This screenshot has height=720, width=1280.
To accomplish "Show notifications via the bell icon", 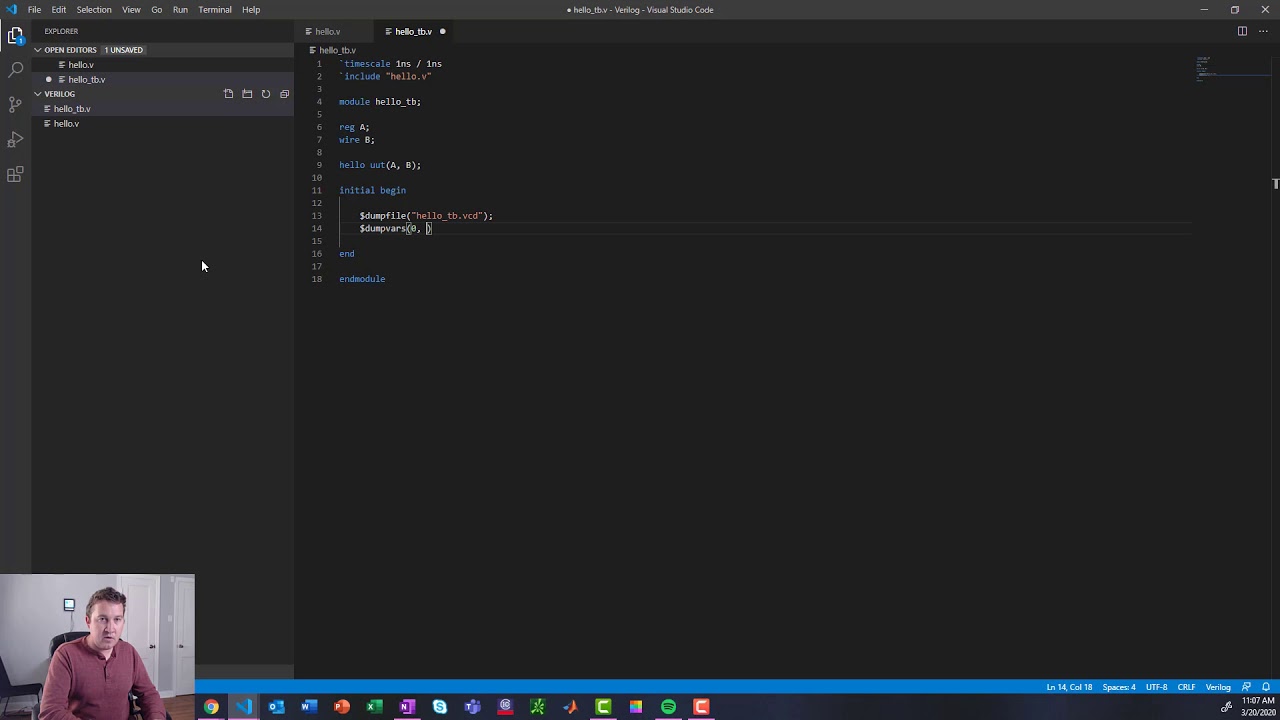I will click(1265, 687).
